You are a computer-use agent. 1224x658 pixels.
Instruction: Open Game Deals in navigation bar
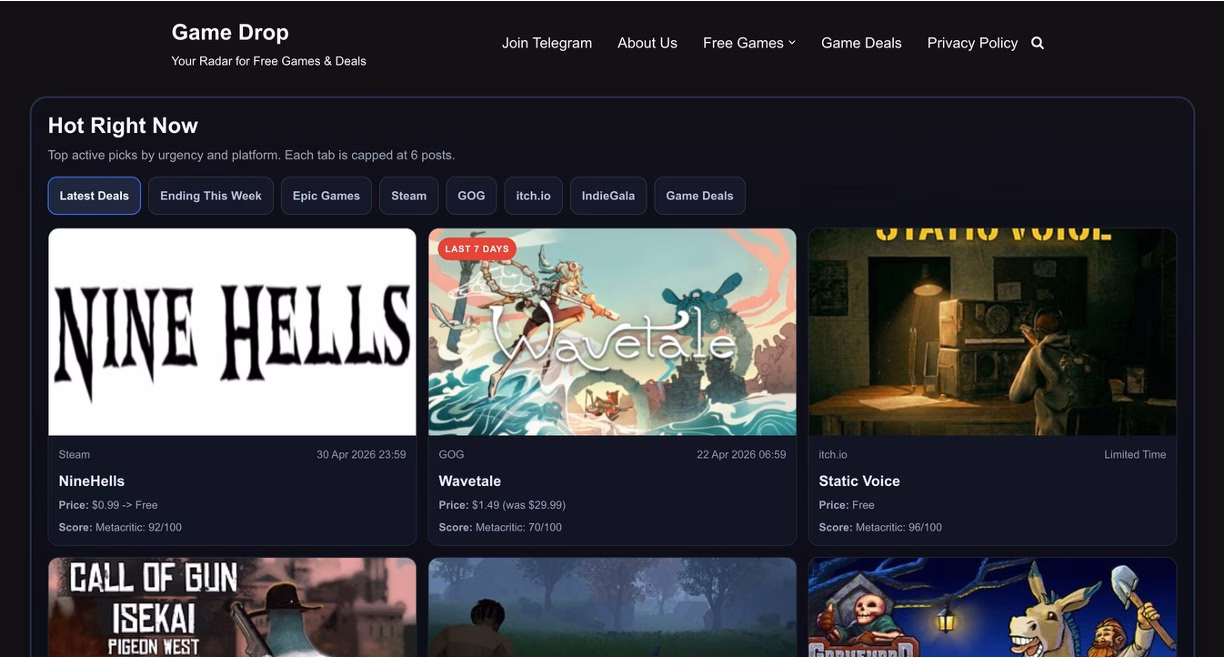(861, 43)
